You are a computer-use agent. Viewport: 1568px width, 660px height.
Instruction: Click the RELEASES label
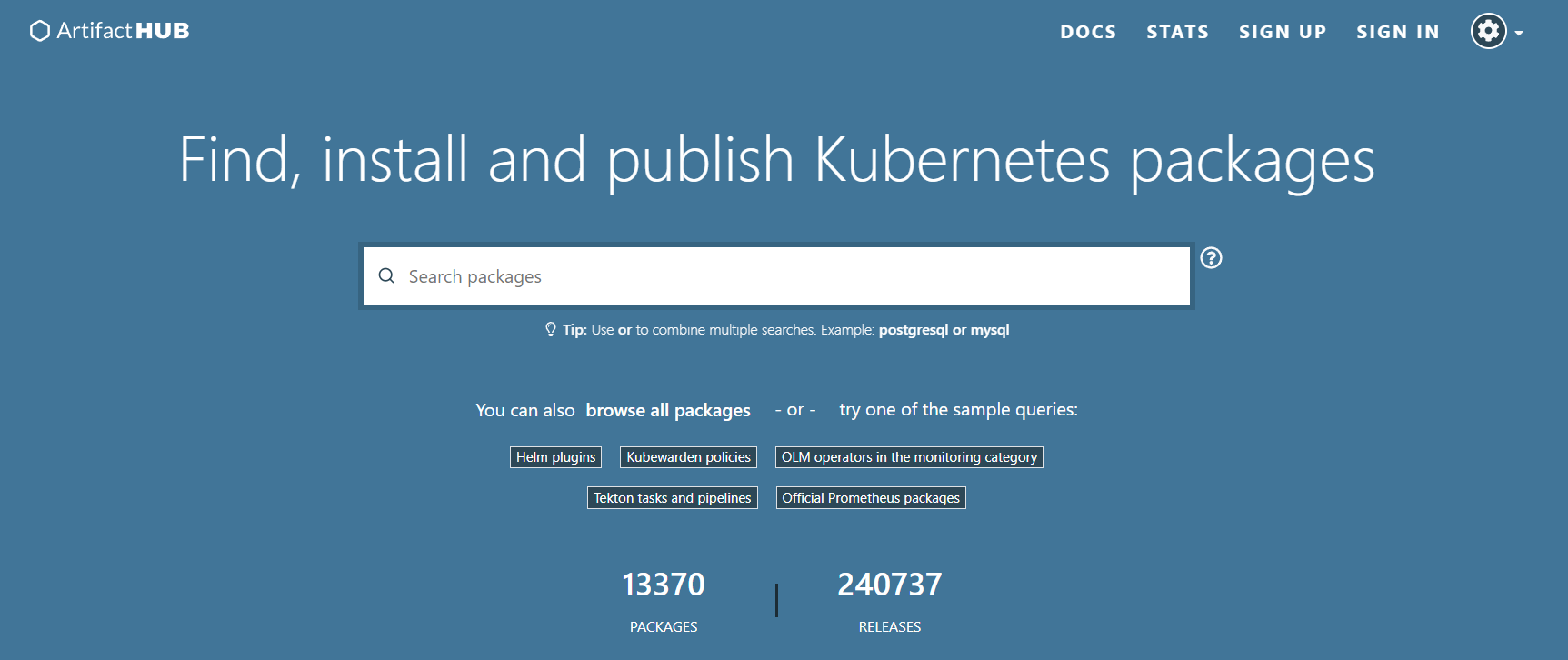point(890,627)
